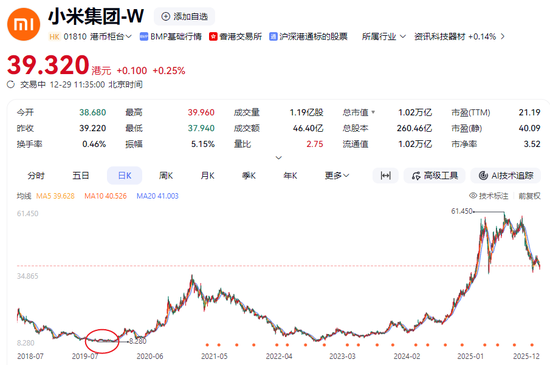This screenshot has width=550, height=365.
Task: Switch to the 分时 intraday tab
Action: tap(36, 176)
